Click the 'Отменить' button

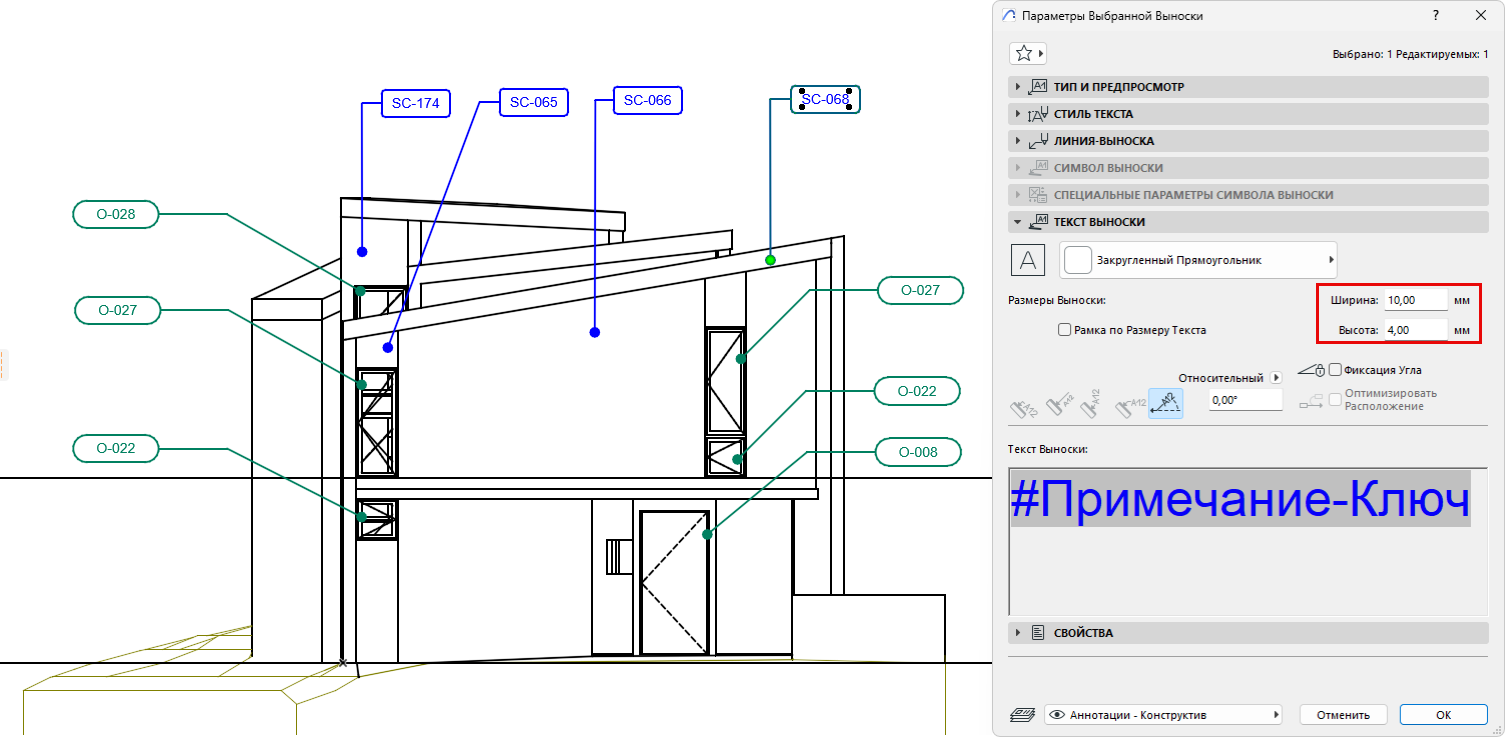click(x=1343, y=715)
